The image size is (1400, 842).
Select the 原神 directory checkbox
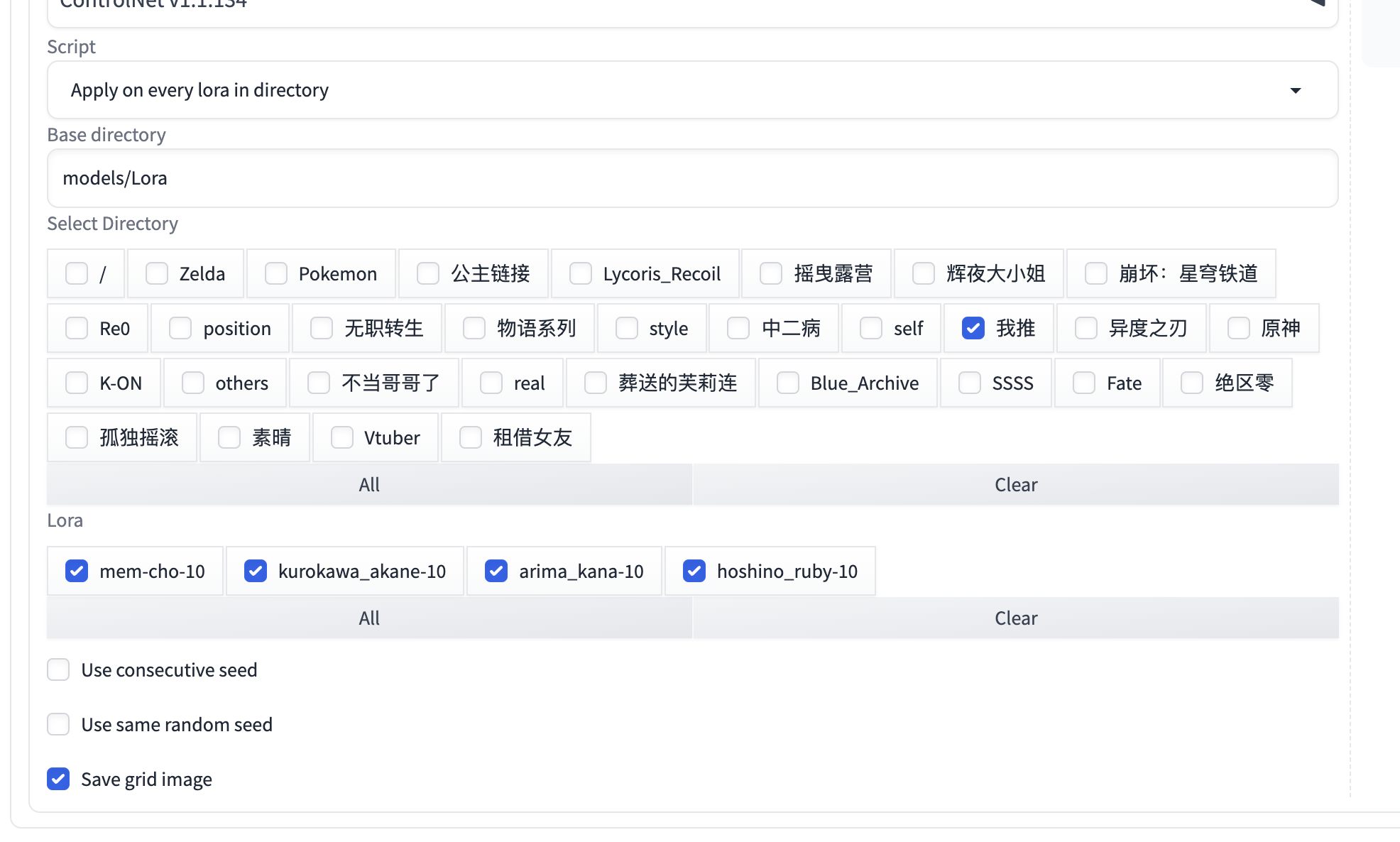1239,328
